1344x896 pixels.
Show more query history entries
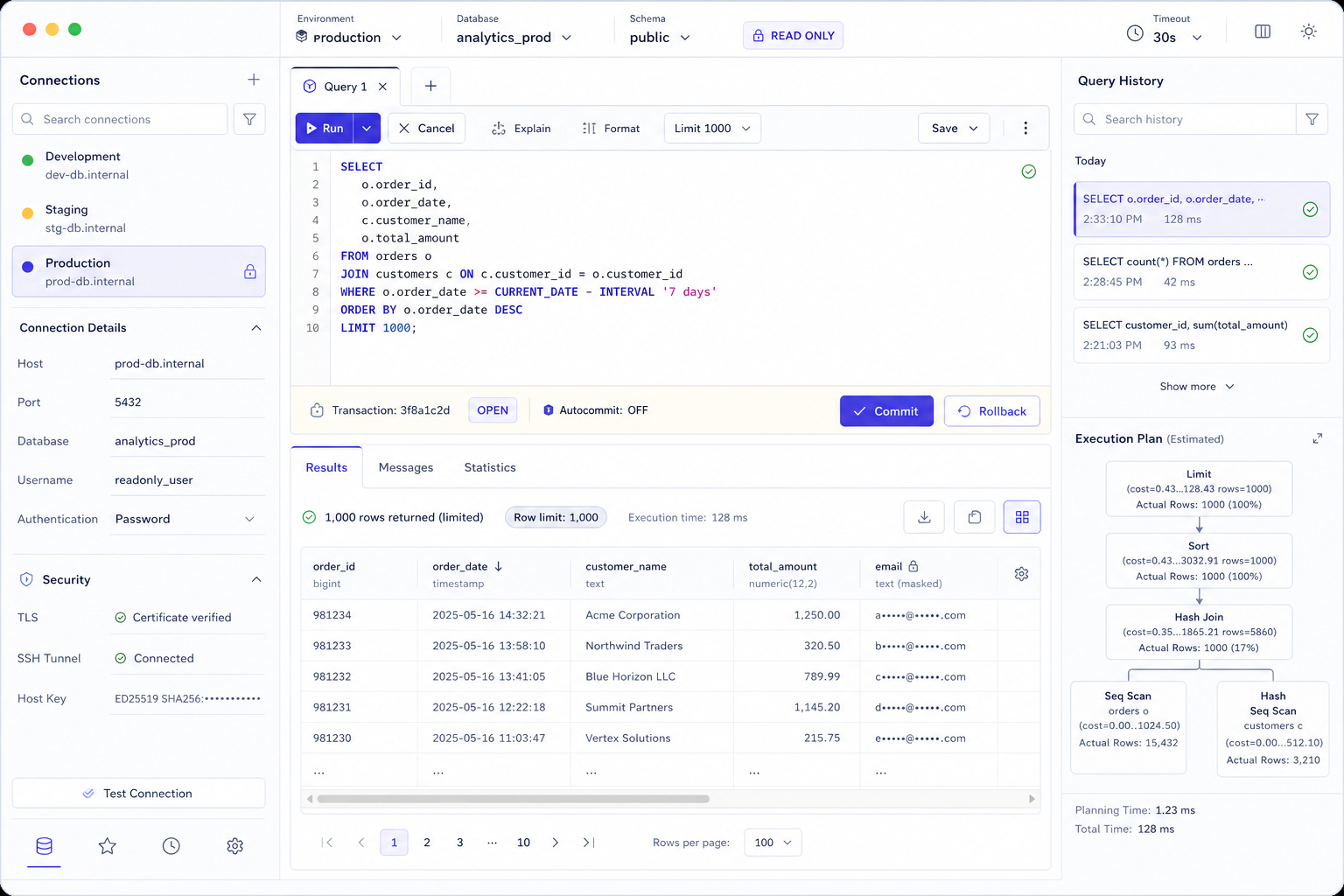point(1196,387)
